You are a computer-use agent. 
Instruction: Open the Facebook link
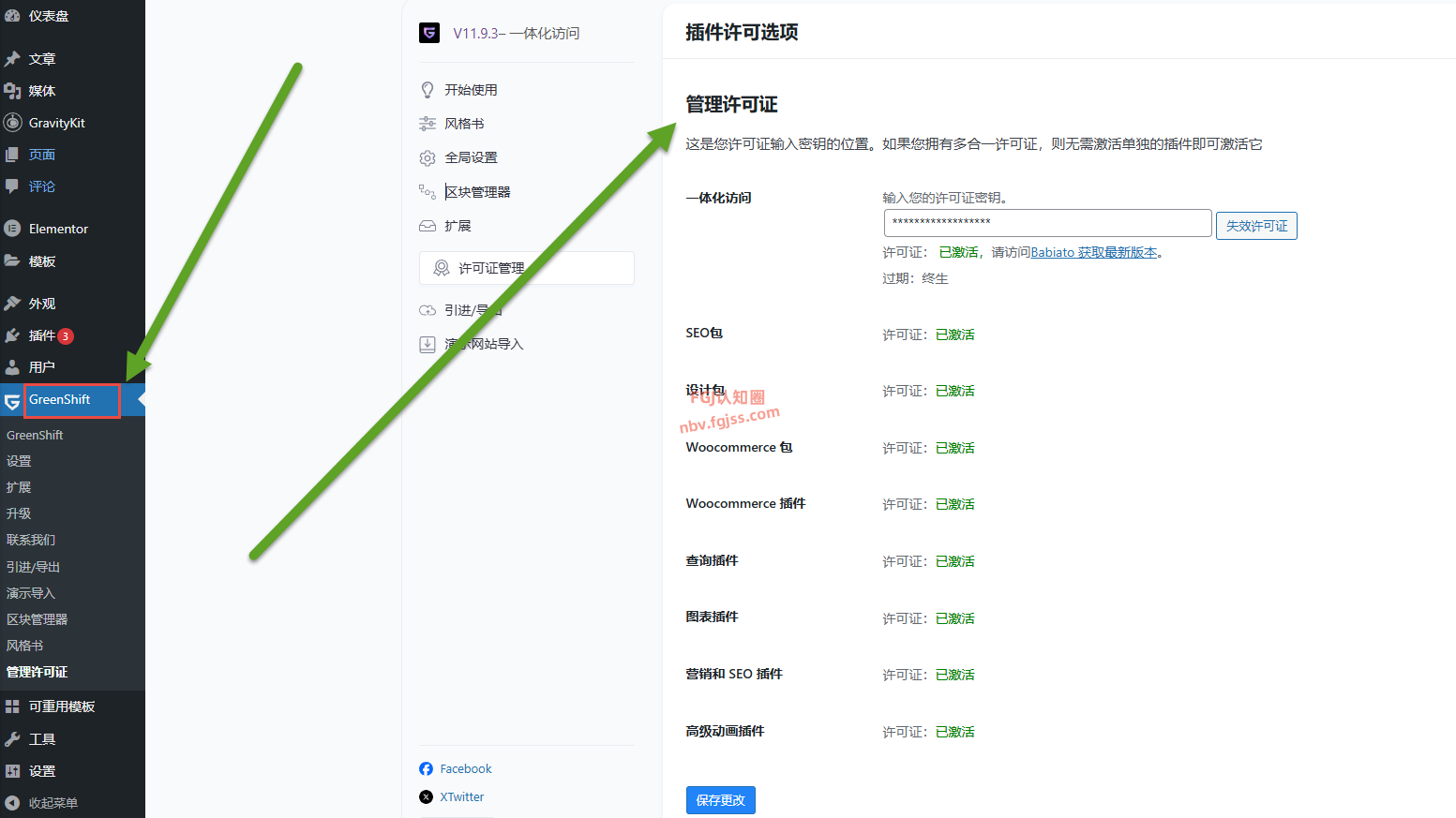(x=466, y=769)
